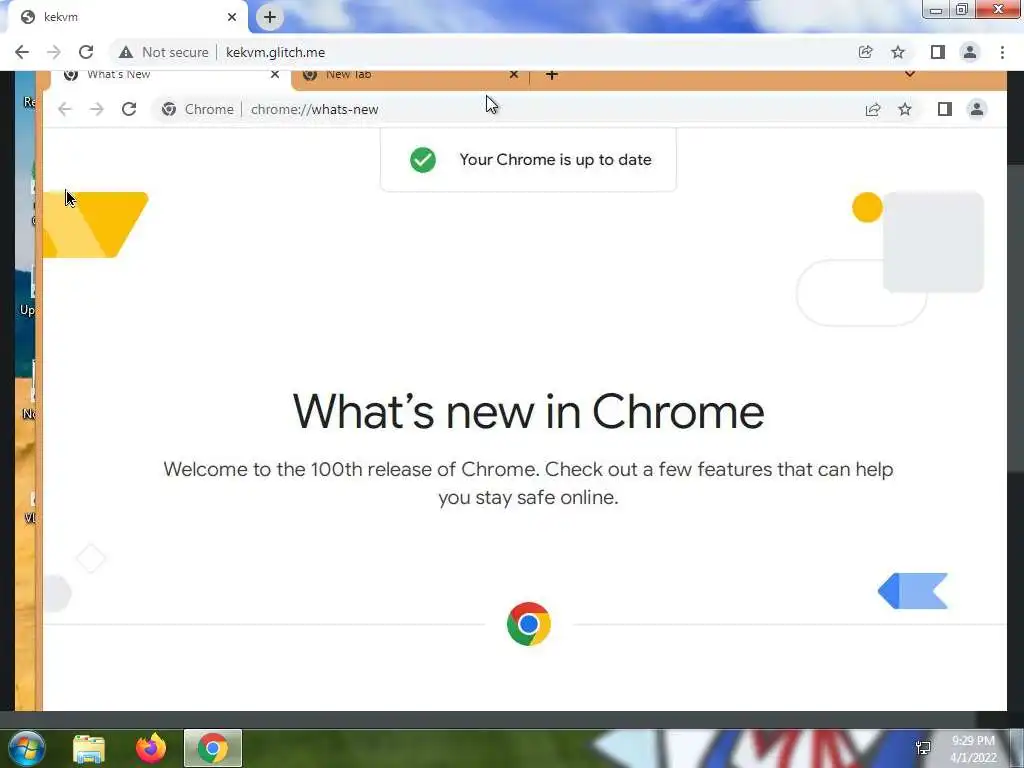Share this page using outer share icon

(865, 52)
